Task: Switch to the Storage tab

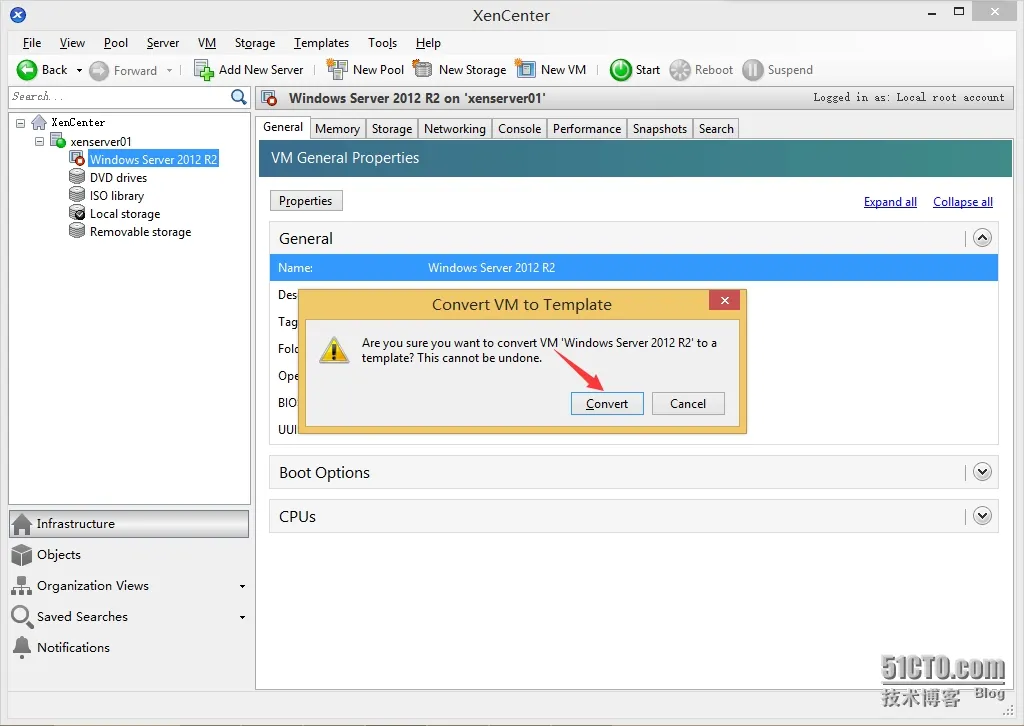Action: pos(392,129)
